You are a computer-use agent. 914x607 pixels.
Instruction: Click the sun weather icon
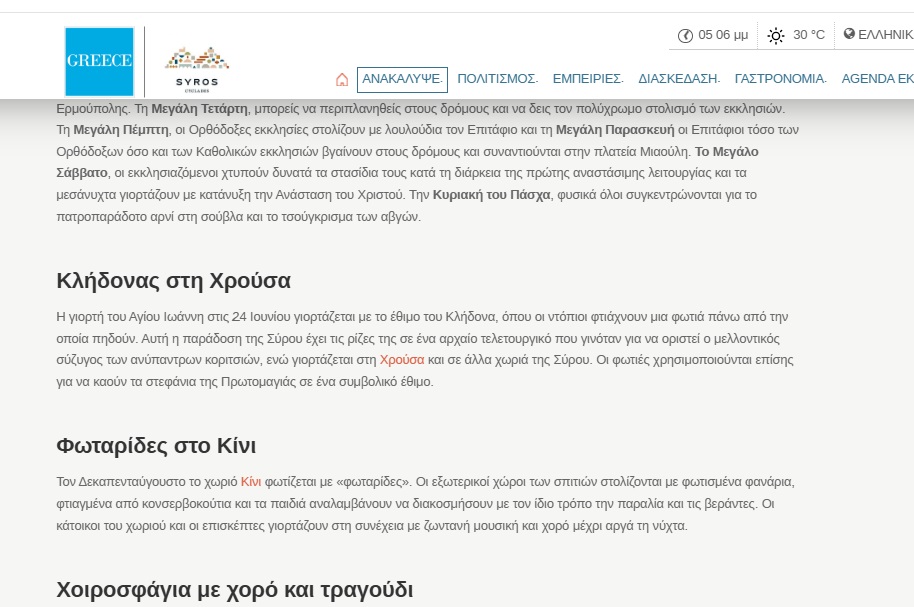[x=775, y=36]
